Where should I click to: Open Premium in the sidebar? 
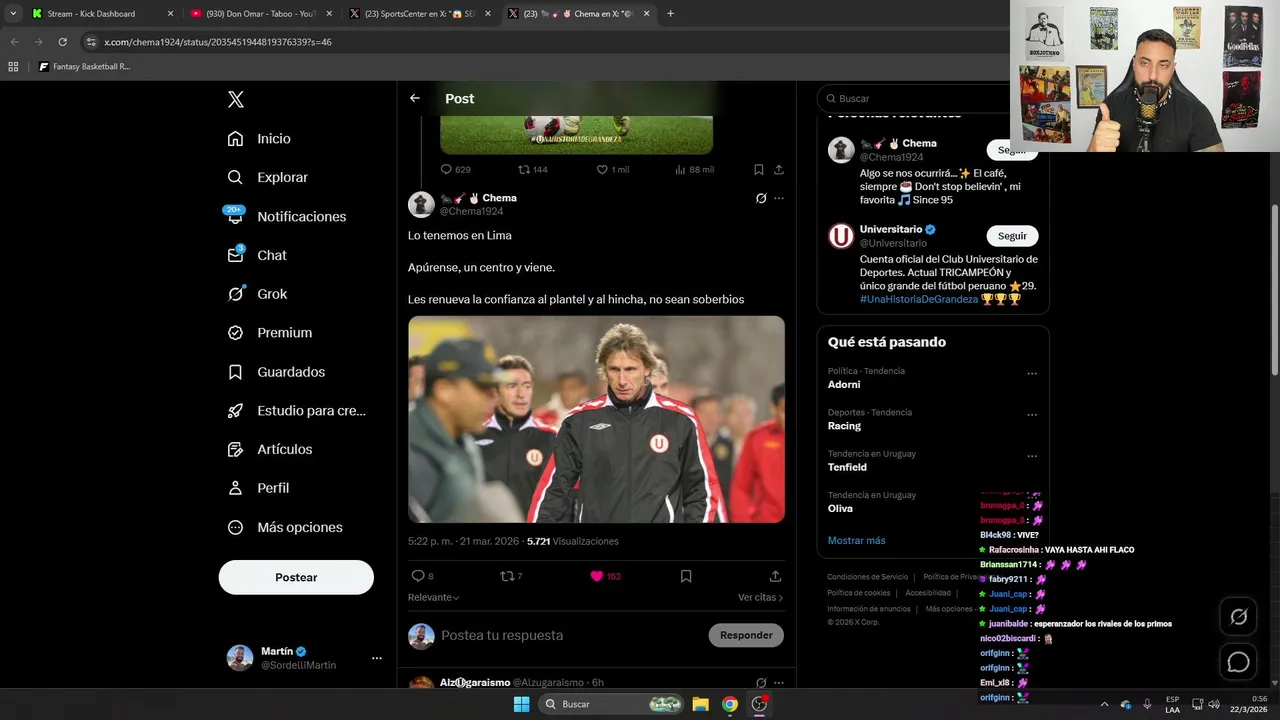[270, 333]
